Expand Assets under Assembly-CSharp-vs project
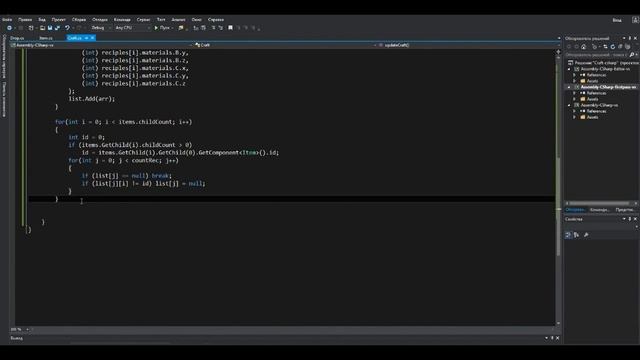This screenshot has width=640, height=360. pyautogui.click(x=575, y=117)
